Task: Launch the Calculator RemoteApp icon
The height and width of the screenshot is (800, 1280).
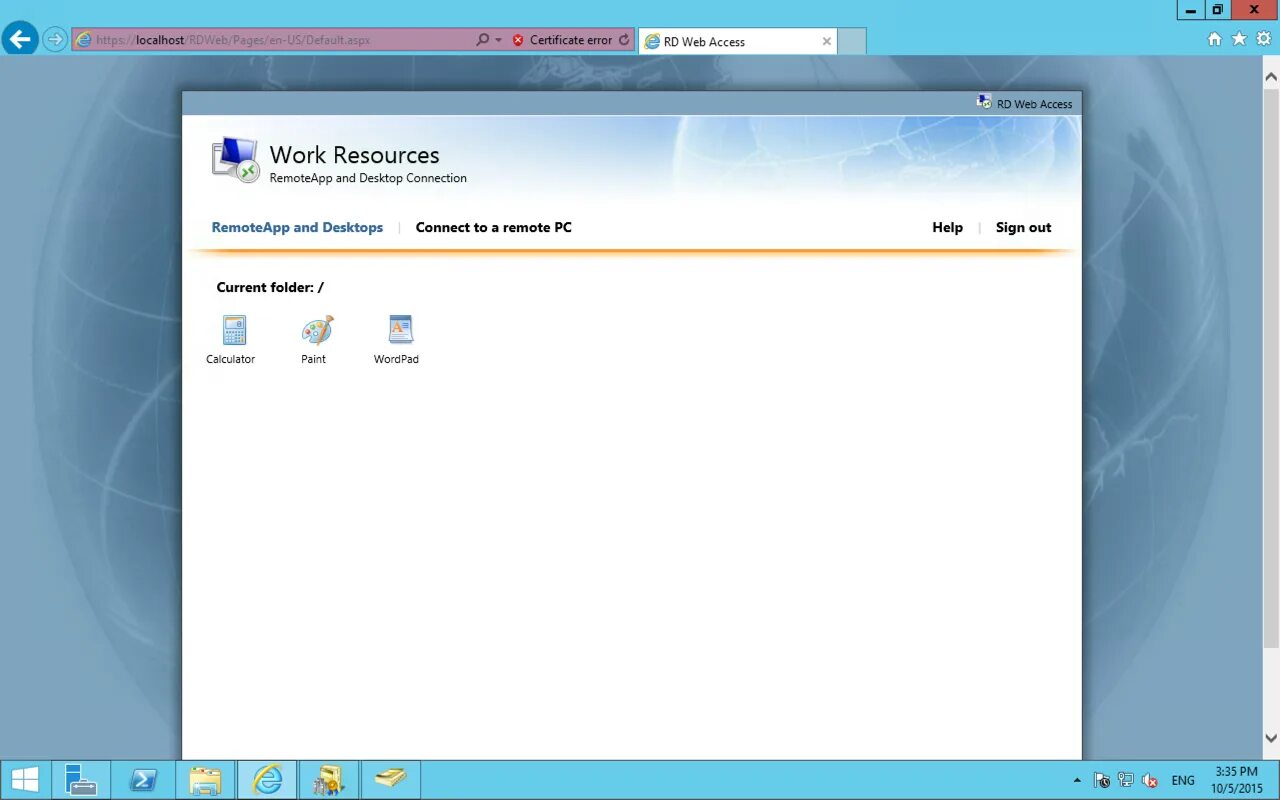Action: 234,330
